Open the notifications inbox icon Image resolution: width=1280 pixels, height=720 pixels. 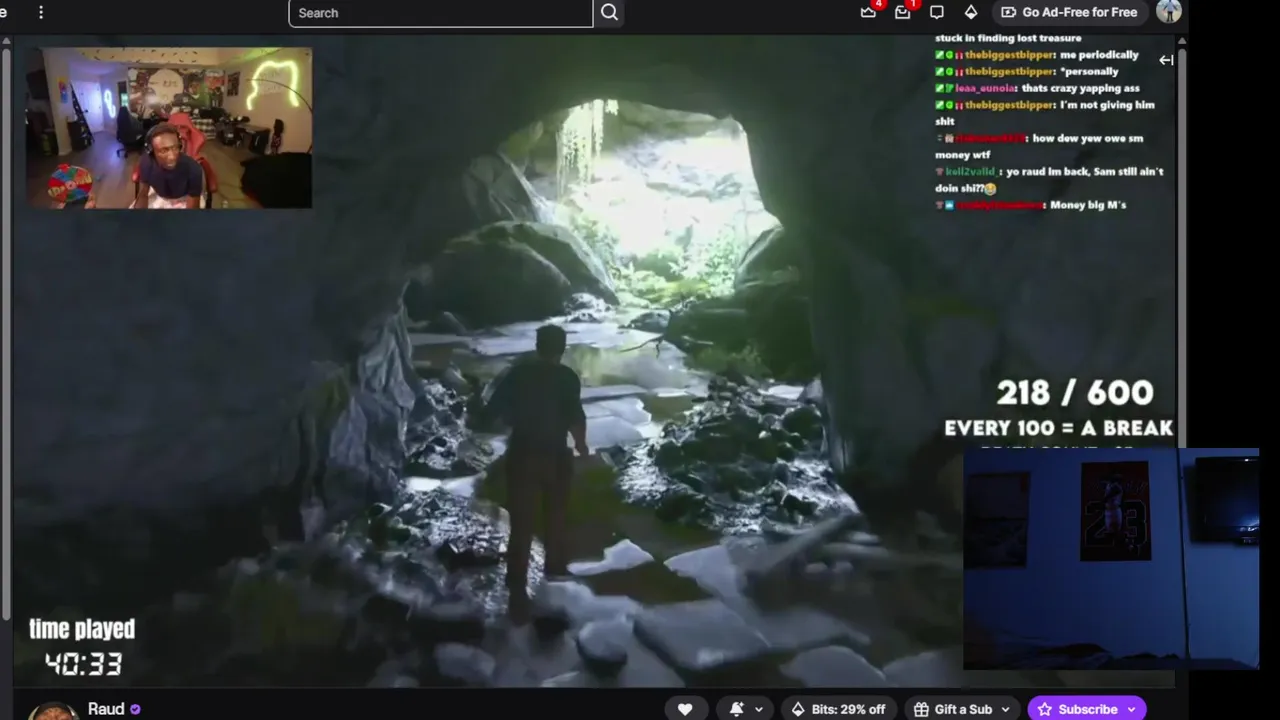[x=903, y=12]
